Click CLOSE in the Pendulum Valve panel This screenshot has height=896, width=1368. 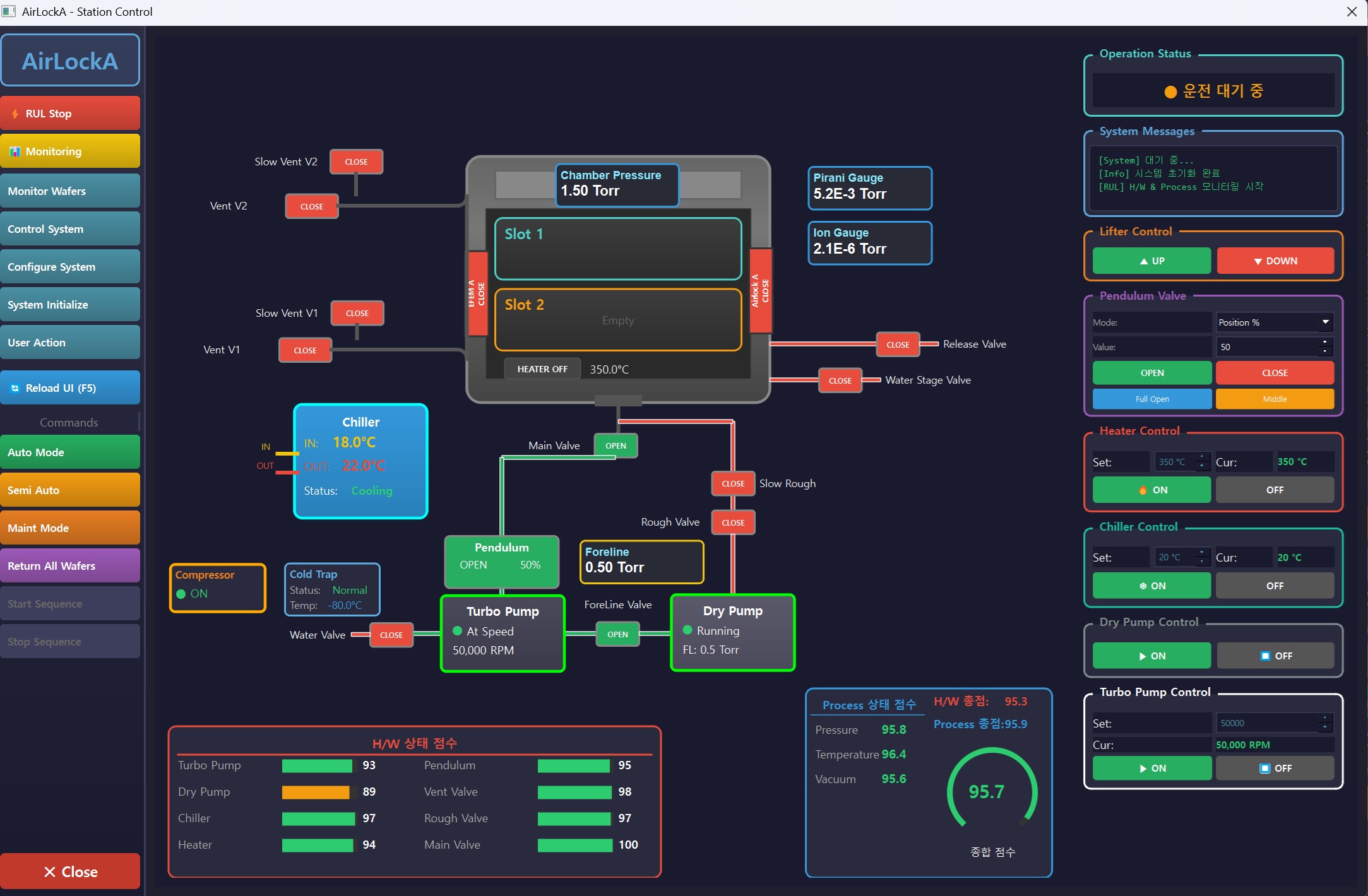(x=1275, y=373)
